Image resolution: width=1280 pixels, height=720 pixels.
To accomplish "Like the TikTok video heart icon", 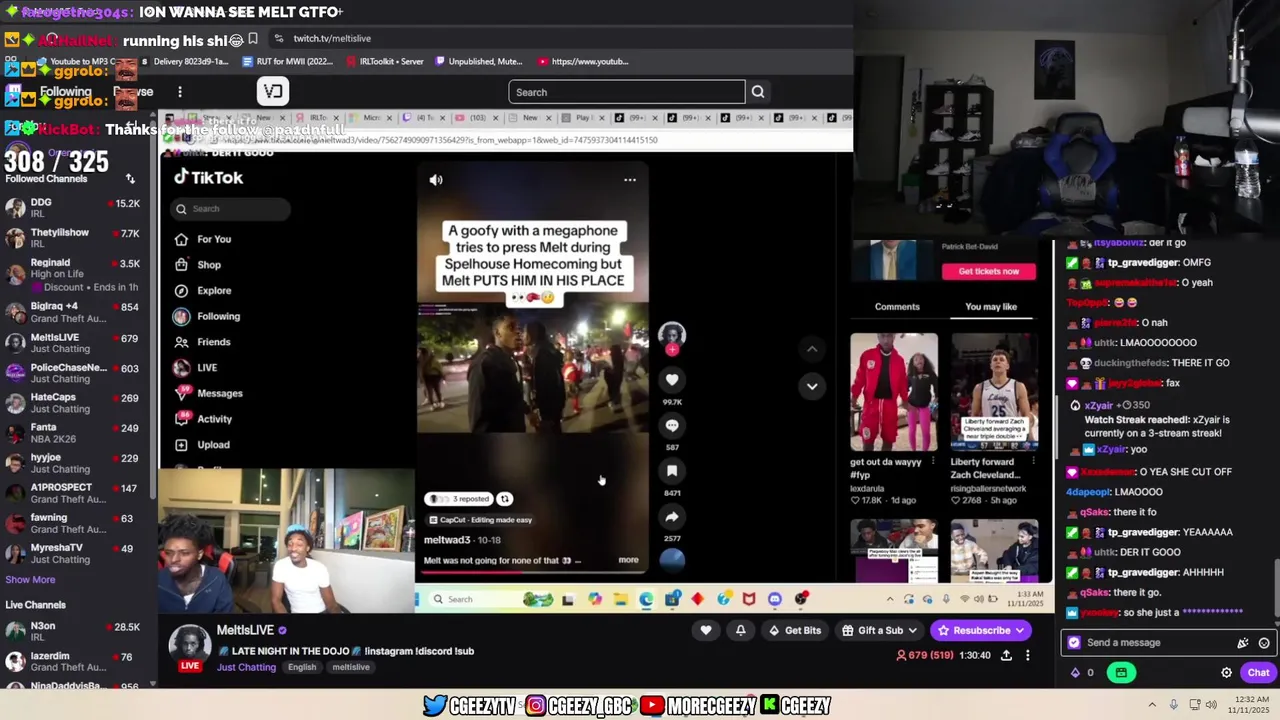I will tap(672, 380).
